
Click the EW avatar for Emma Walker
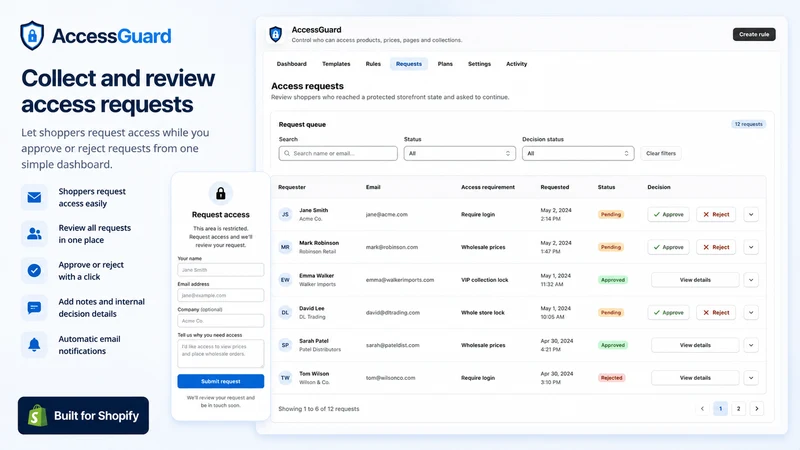tap(285, 280)
